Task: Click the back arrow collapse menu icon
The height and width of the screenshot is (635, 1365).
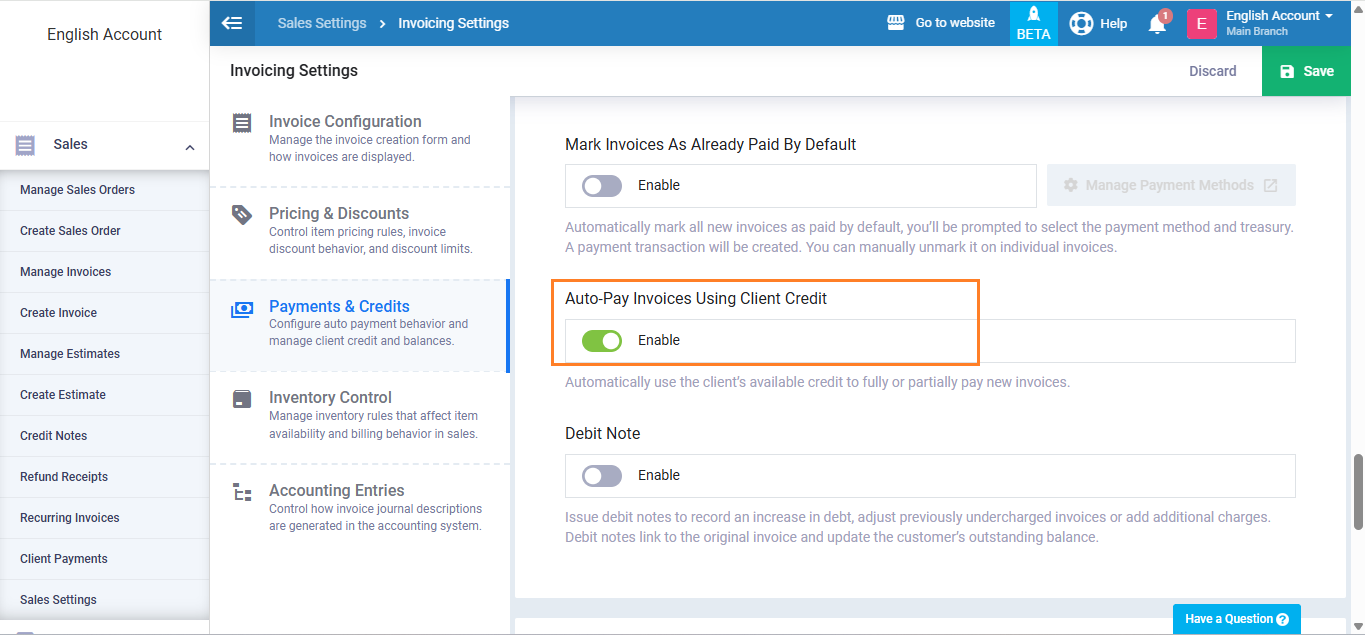Action: [232, 23]
